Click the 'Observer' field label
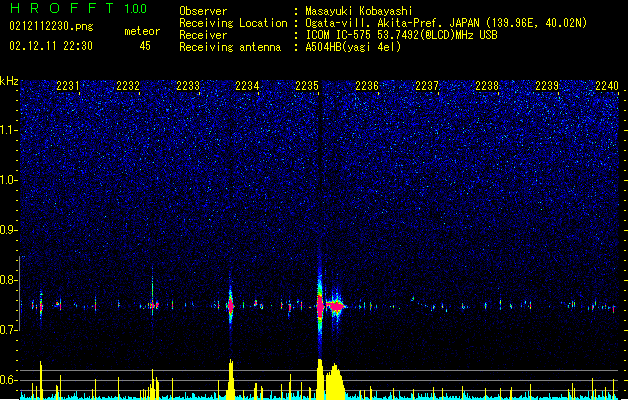The height and width of the screenshot is (400, 629). (203, 11)
